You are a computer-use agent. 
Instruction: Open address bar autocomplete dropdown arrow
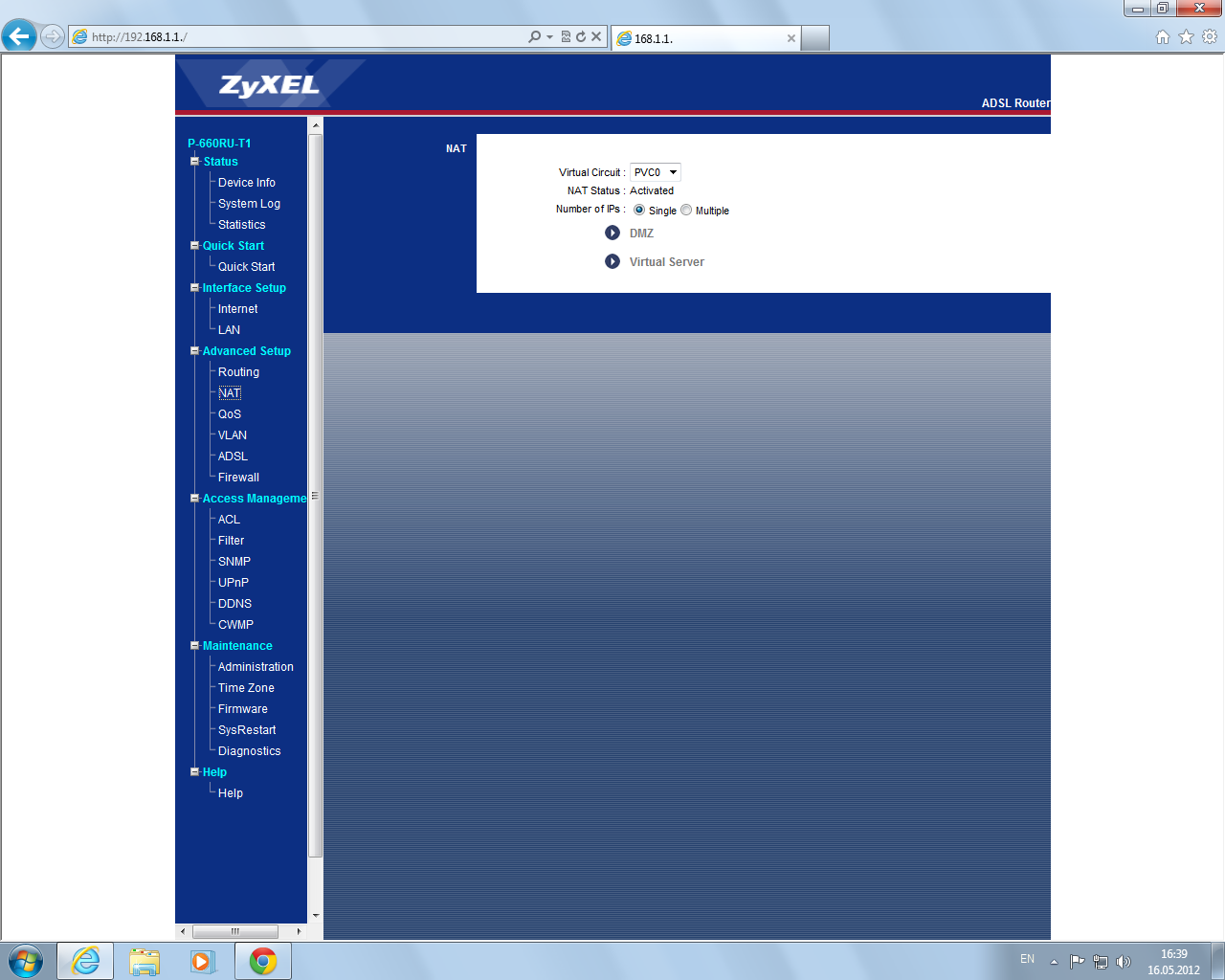(x=549, y=36)
